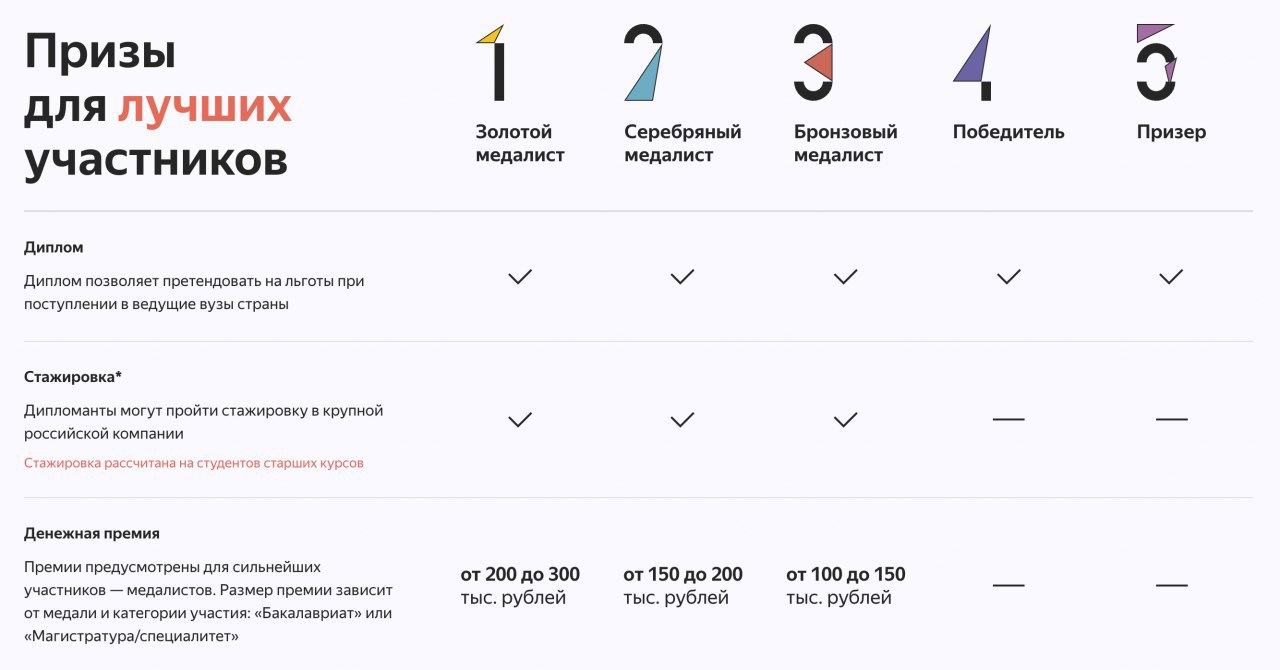
Task: Click Стажировка dash under Победитель
Action: [1009, 420]
